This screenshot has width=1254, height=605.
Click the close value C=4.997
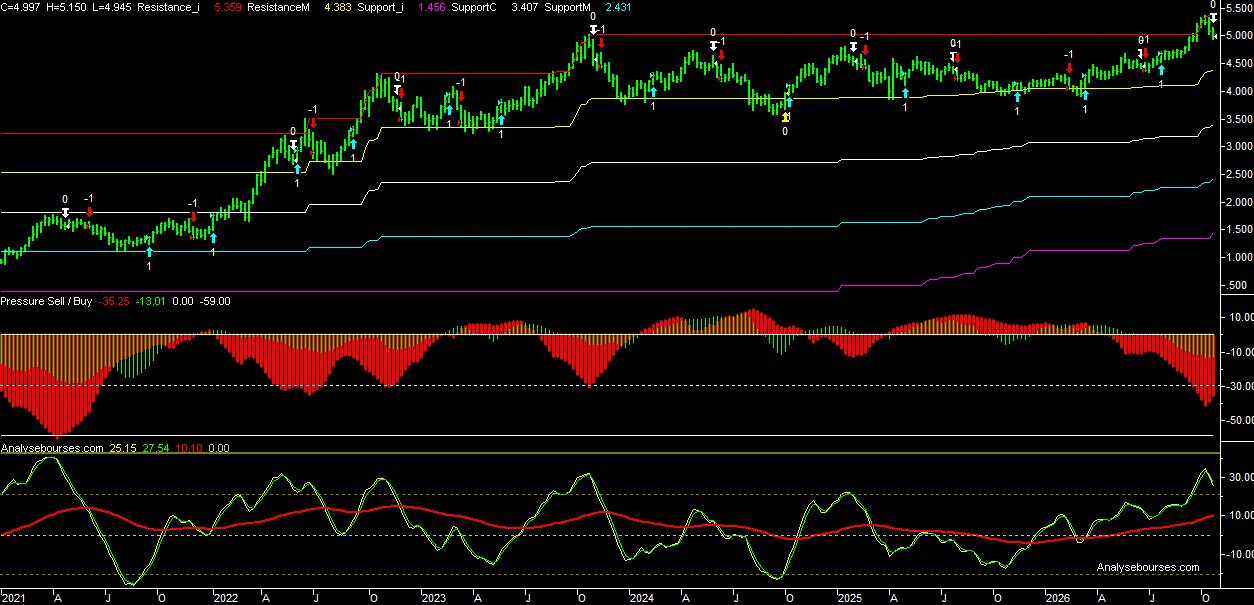(x=19, y=6)
